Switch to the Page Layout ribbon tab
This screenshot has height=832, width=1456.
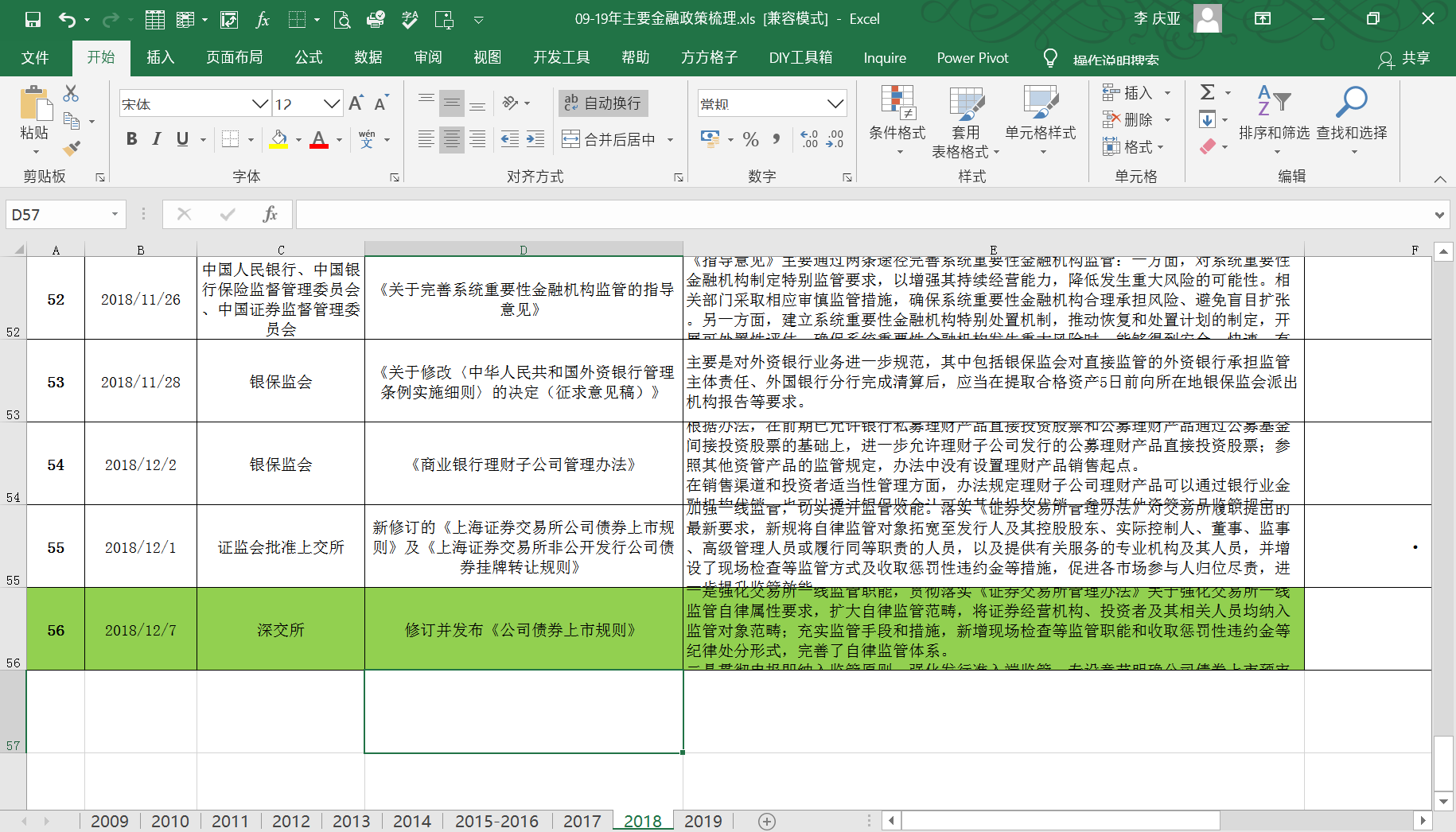(234, 57)
